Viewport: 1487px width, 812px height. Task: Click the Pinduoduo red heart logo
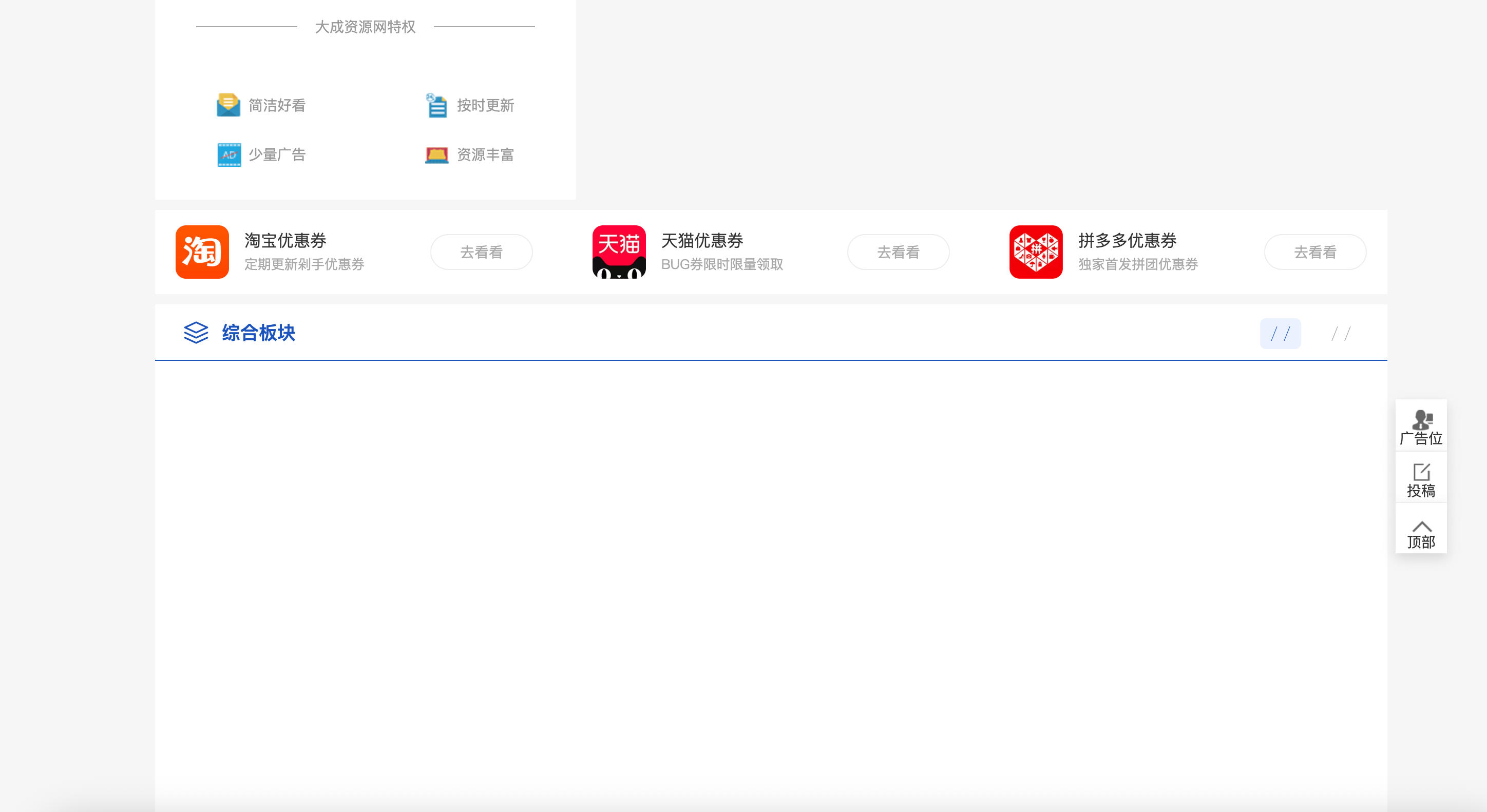tap(1036, 252)
